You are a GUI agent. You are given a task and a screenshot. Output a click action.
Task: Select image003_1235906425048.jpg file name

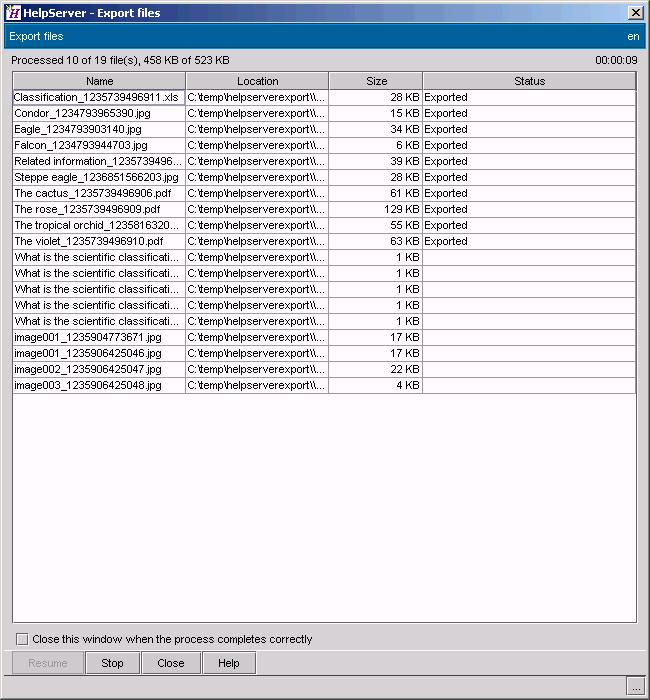coord(88,386)
